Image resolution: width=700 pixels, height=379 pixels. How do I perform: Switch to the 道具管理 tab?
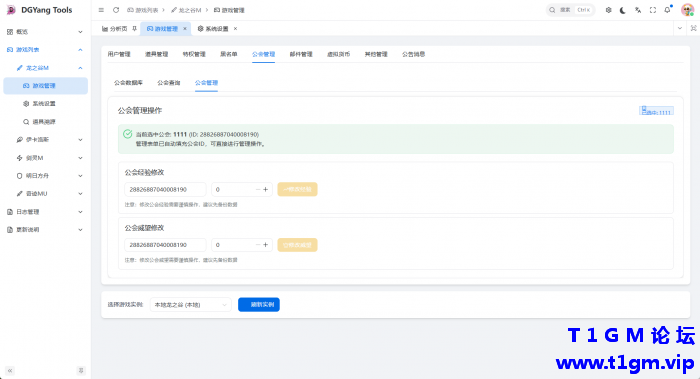click(156, 54)
